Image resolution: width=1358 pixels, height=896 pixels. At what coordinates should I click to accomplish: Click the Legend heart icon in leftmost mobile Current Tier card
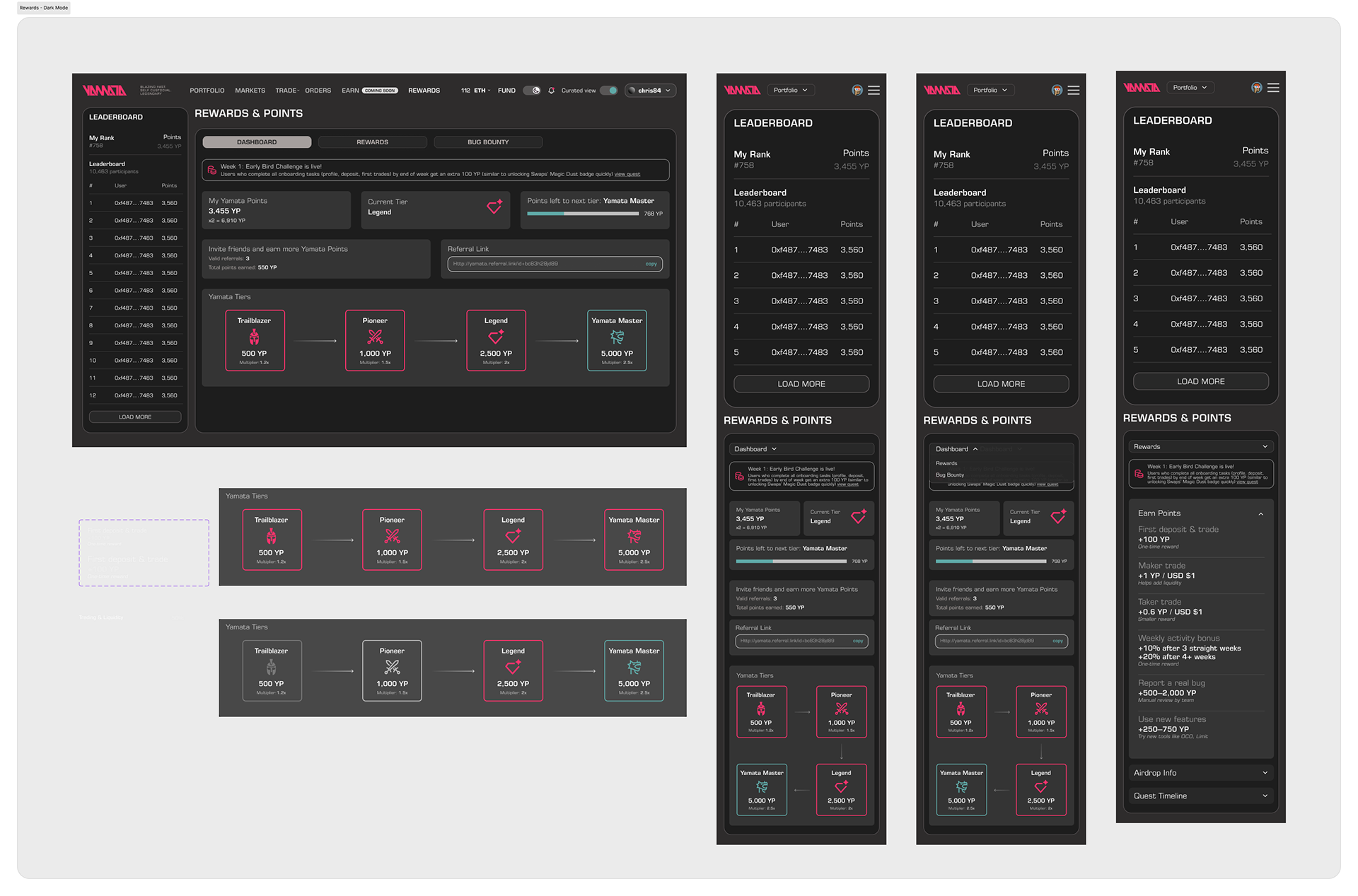pyautogui.click(x=859, y=517)
